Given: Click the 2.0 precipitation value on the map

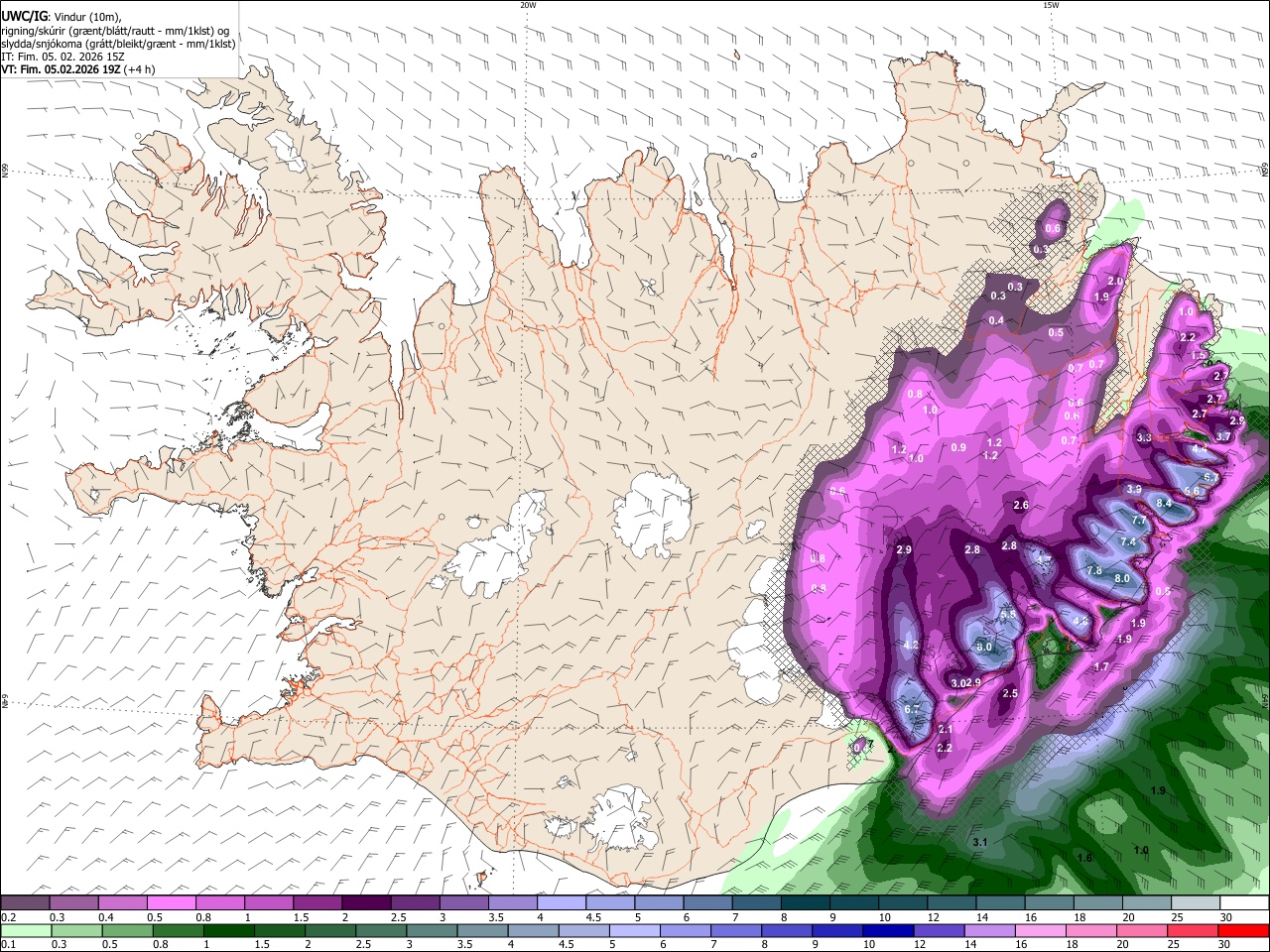Looking at the screenshot, I should pyautogui.click(x=1115, y=282).
